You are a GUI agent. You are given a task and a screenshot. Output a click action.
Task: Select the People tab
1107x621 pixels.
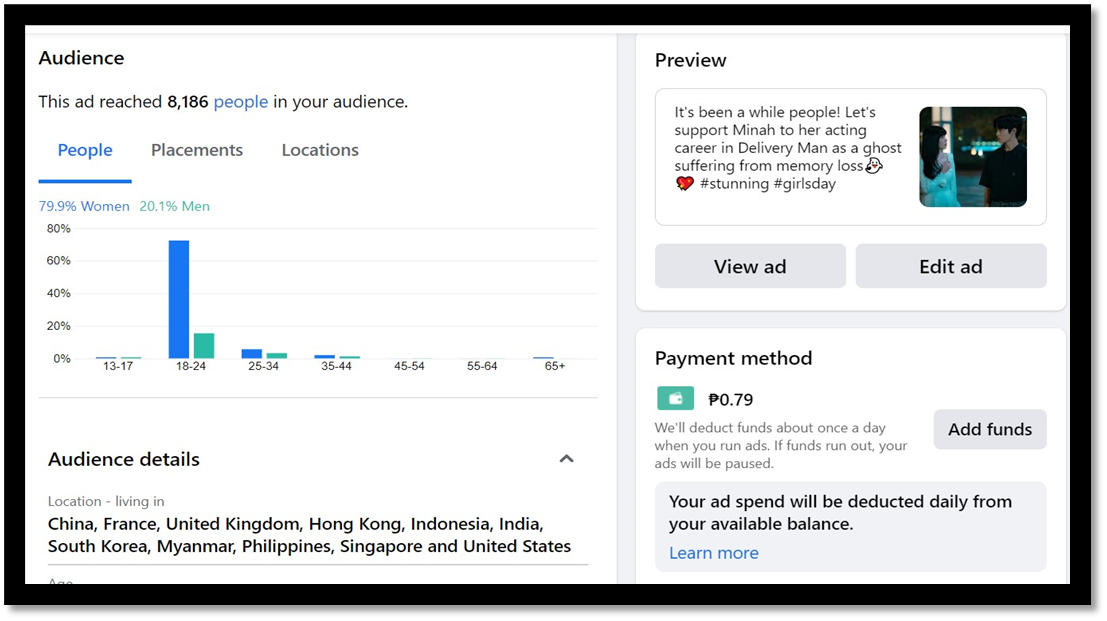[85, 150]
